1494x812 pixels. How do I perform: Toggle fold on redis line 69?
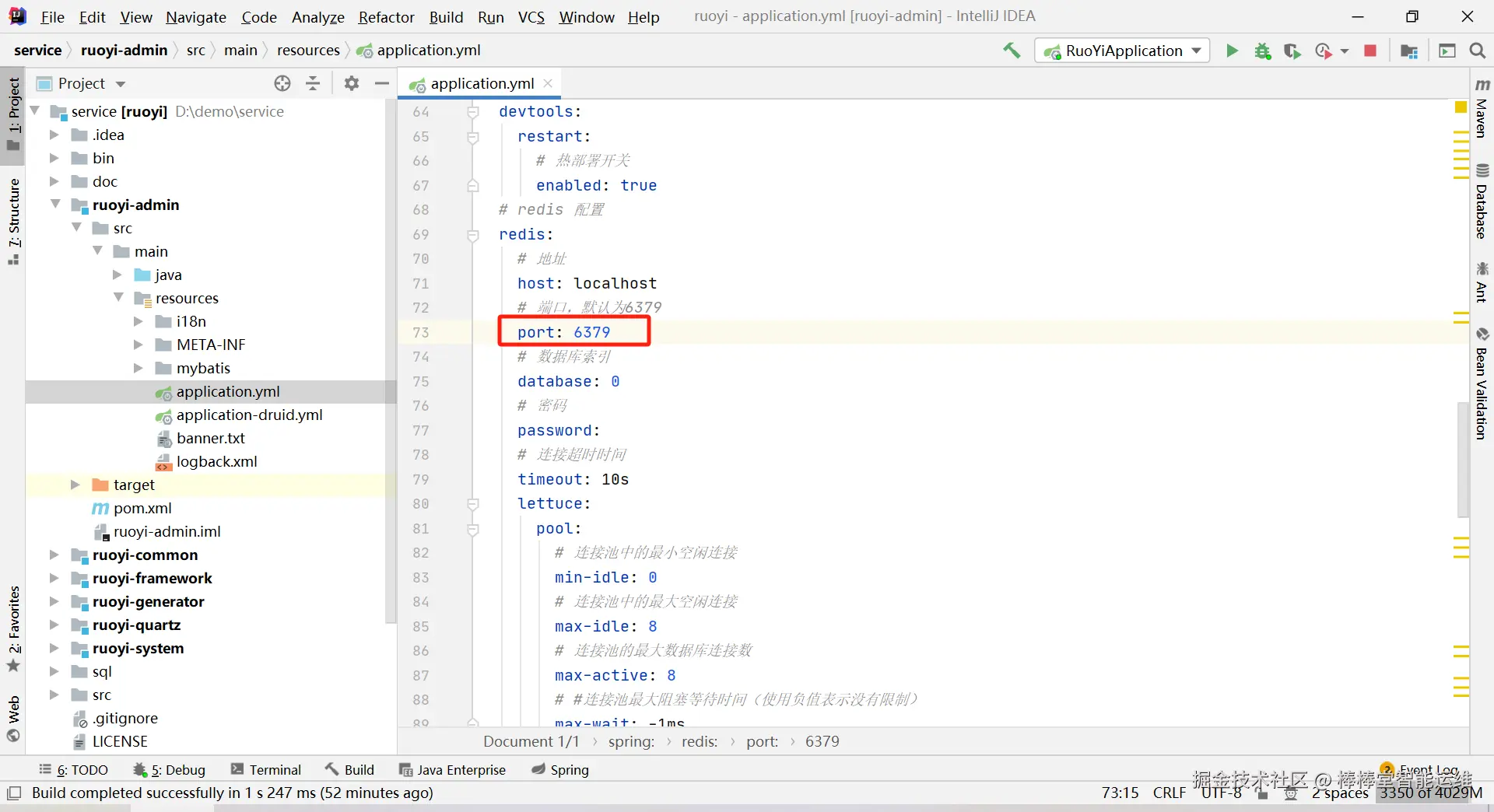(x=472, y=235)
